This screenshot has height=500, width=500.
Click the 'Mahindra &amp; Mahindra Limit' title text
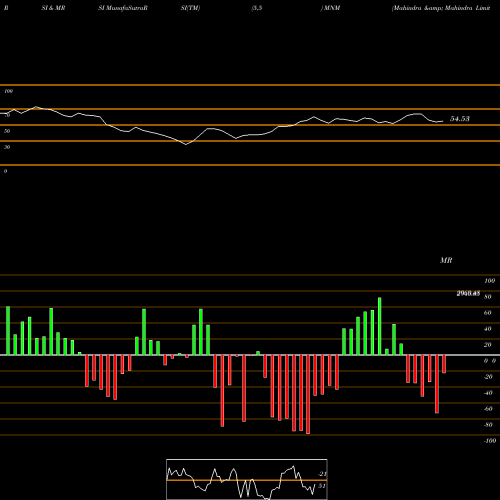click(x=441, y=8)
